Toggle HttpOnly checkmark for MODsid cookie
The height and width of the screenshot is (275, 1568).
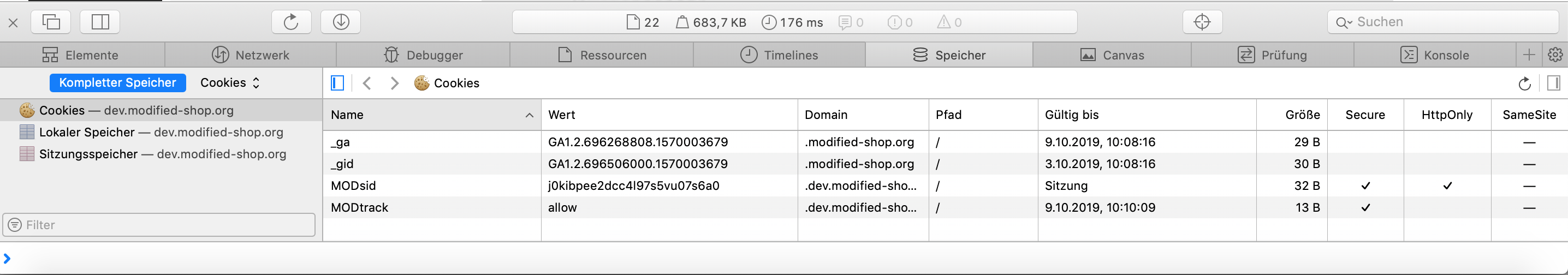[1447, 186]
